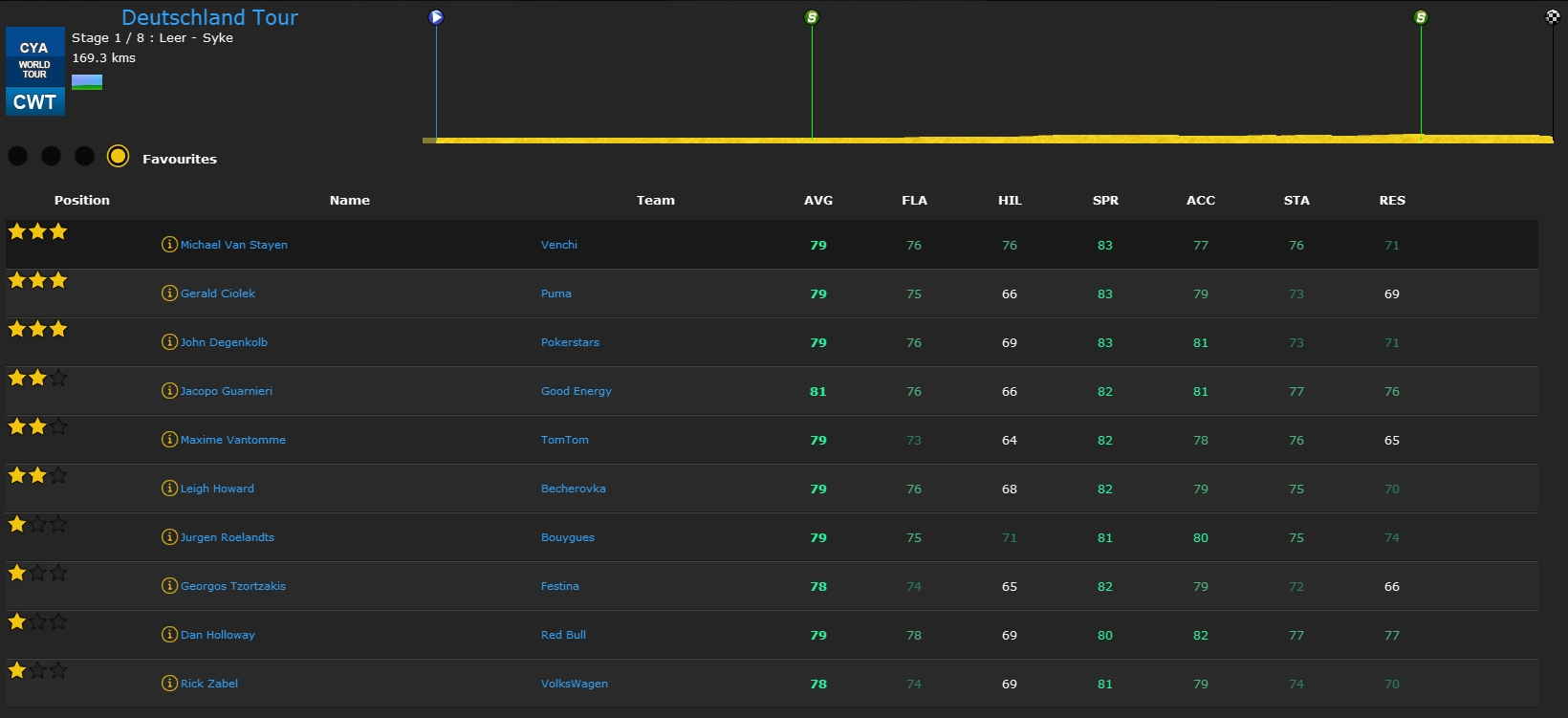Image resolution: width=1568 pixels, height=718 pixels.
Task: Click the first green sprint marker
Action: tap(812, 17)
